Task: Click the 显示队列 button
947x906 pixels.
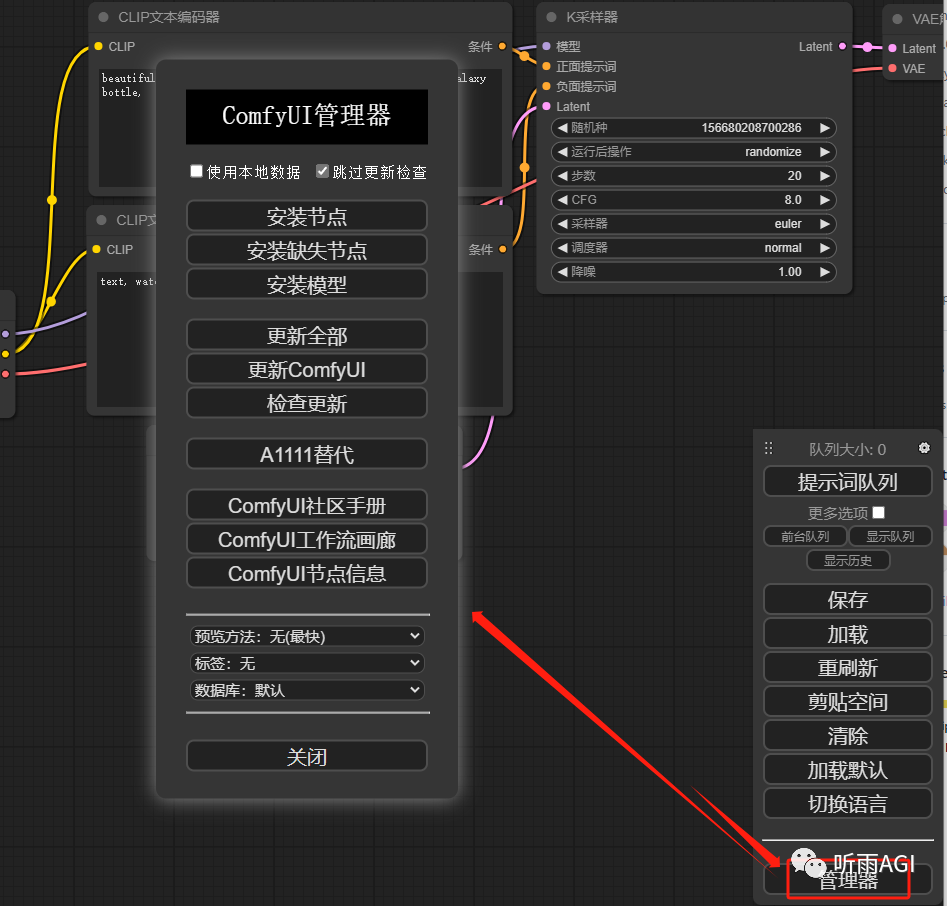Action: pos(890,536)
